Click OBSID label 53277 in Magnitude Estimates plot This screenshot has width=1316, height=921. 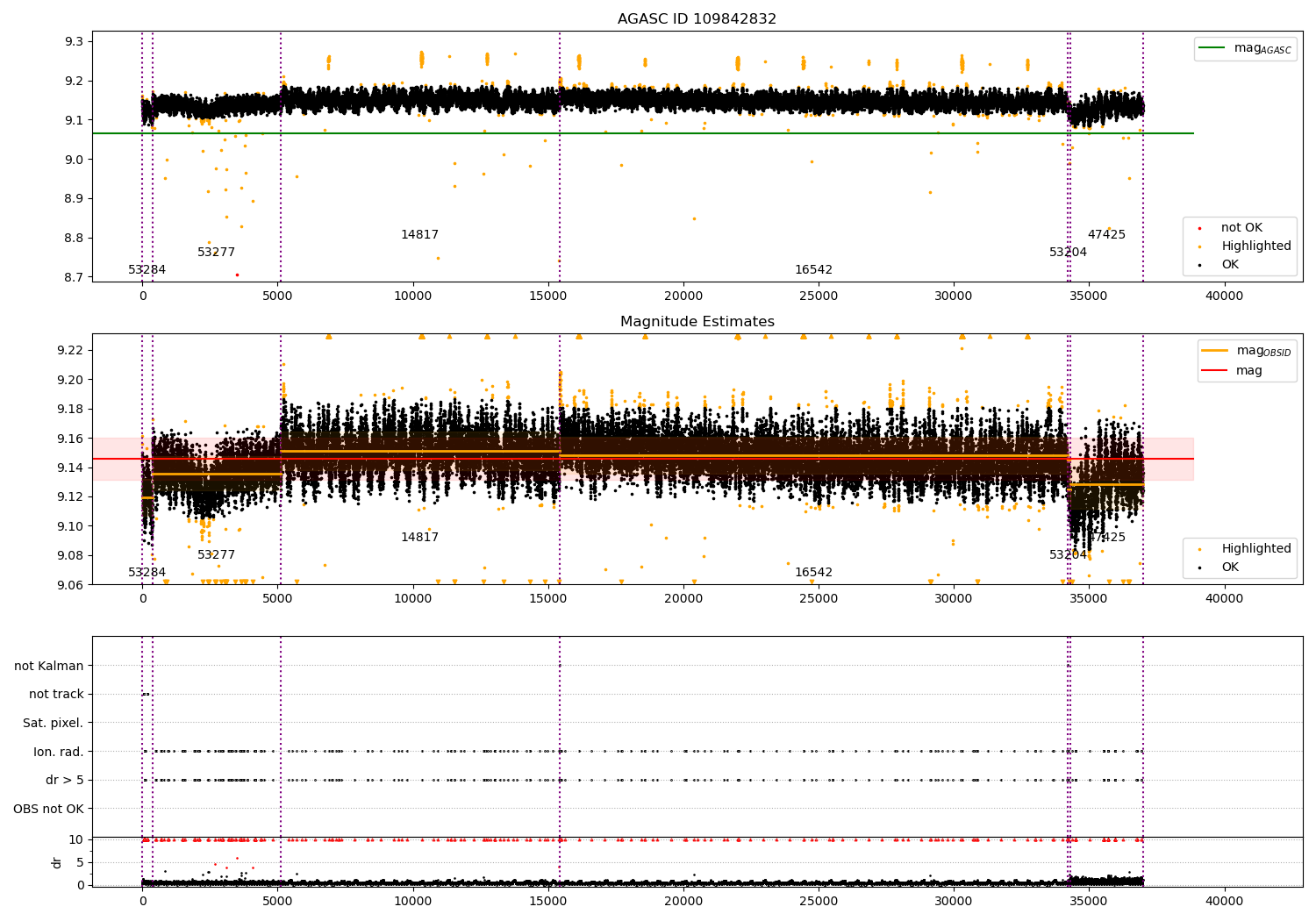(x=216, y=554)
